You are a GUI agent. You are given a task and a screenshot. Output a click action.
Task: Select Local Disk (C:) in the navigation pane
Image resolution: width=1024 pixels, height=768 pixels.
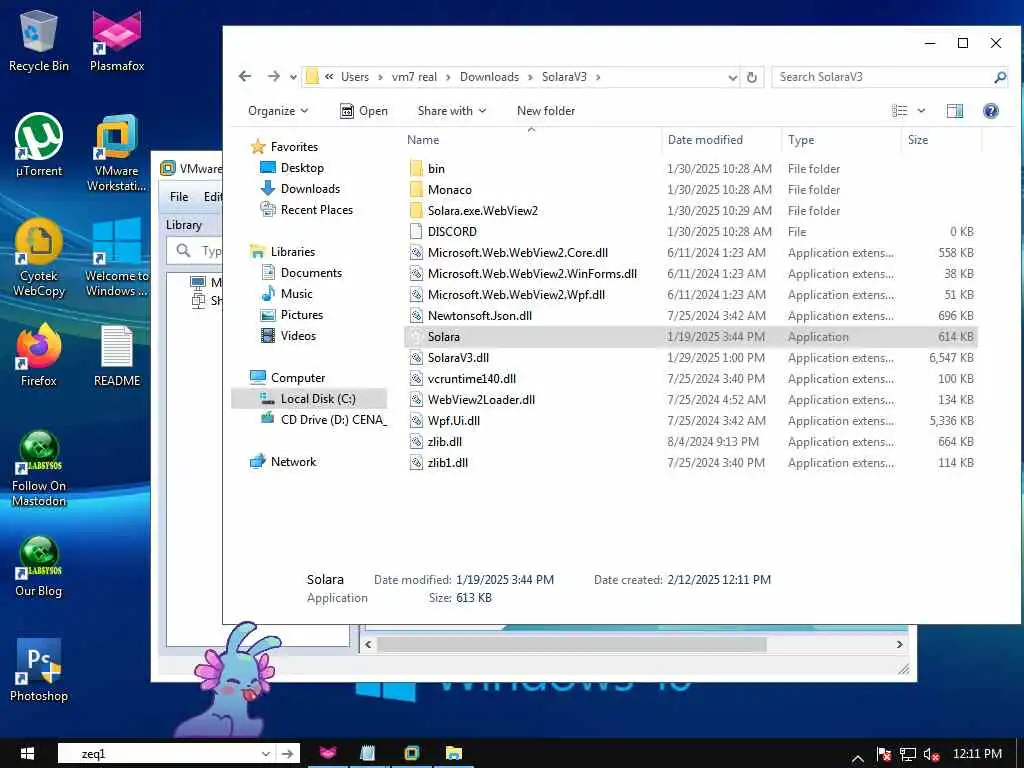pyautogui.click(x=309, y=398)
